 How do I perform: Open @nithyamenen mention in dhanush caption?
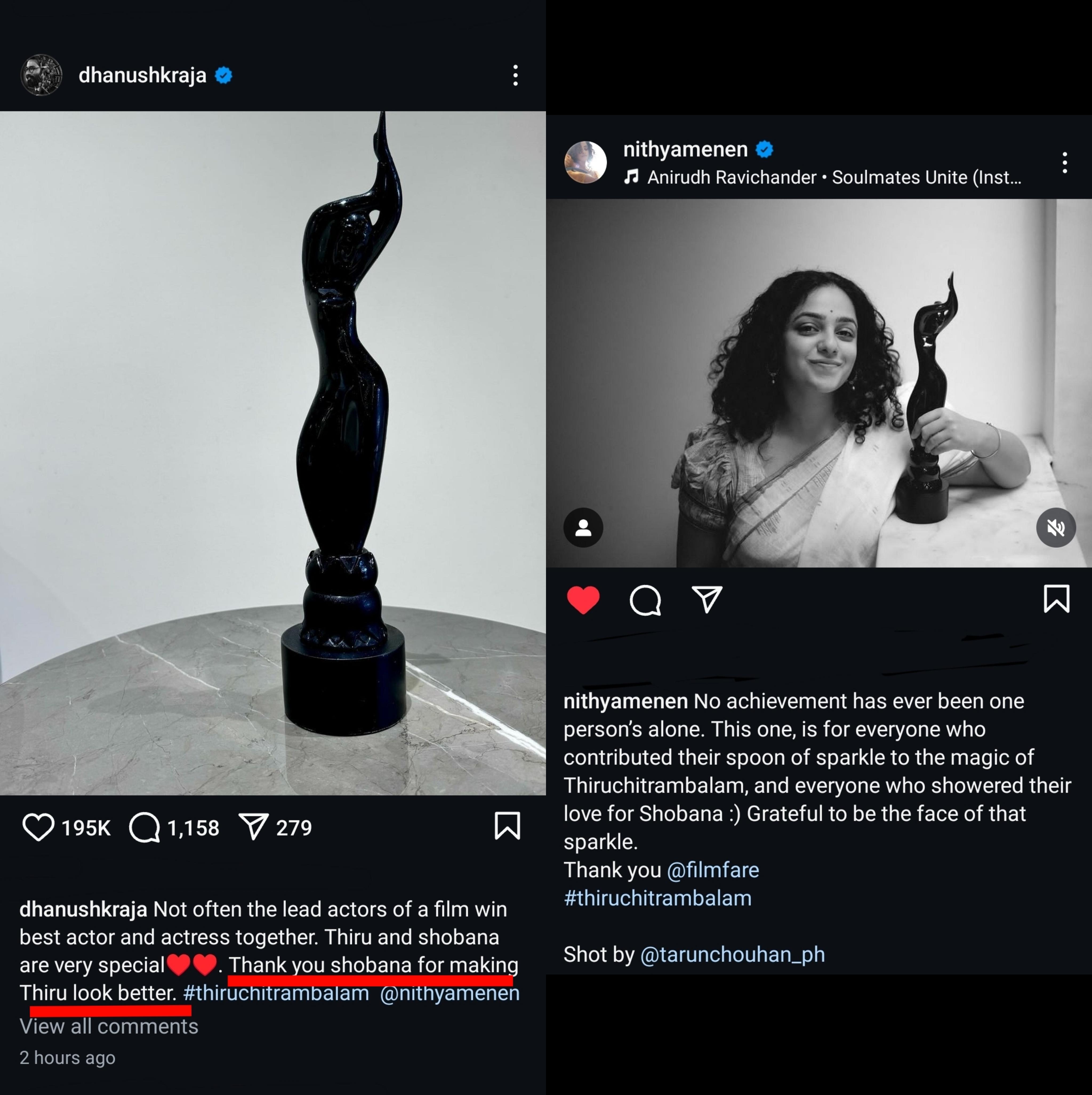(449, 993)
